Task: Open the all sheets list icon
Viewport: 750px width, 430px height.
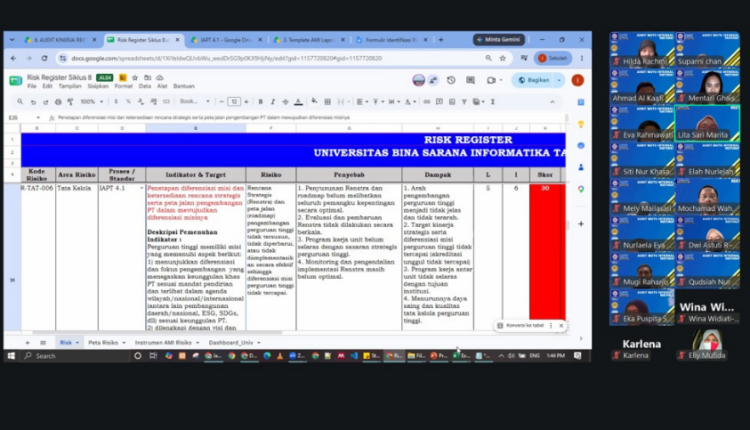Action: (43, 342)
